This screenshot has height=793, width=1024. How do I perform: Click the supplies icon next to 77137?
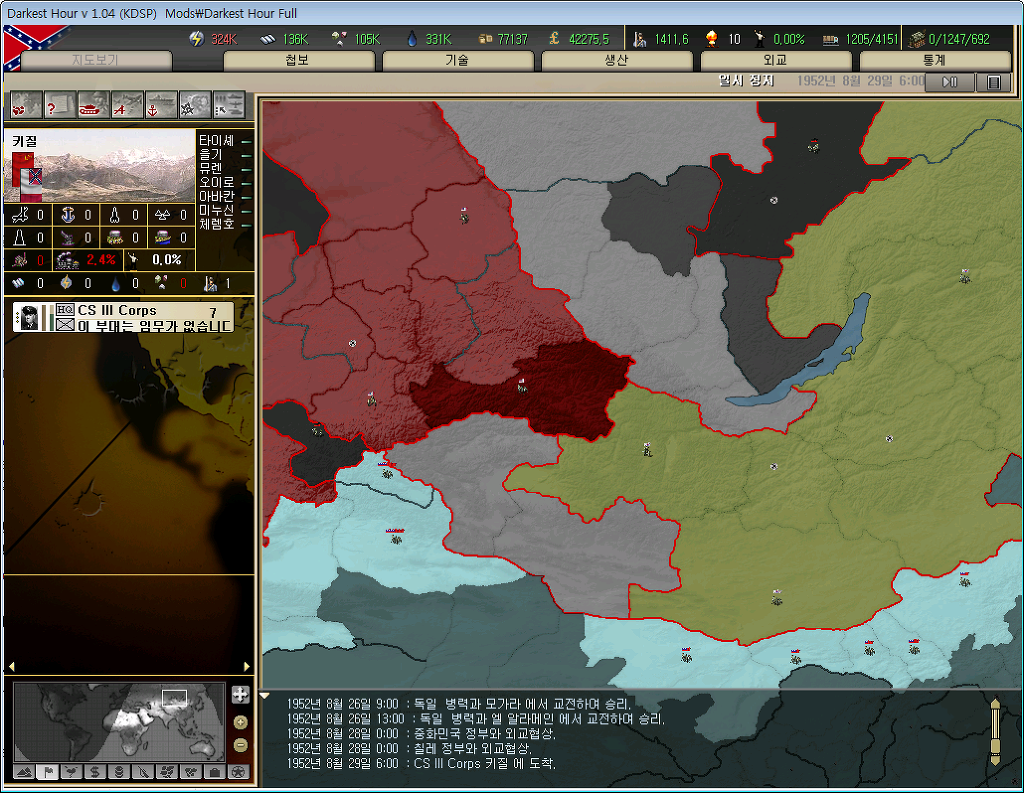(485, 39)
